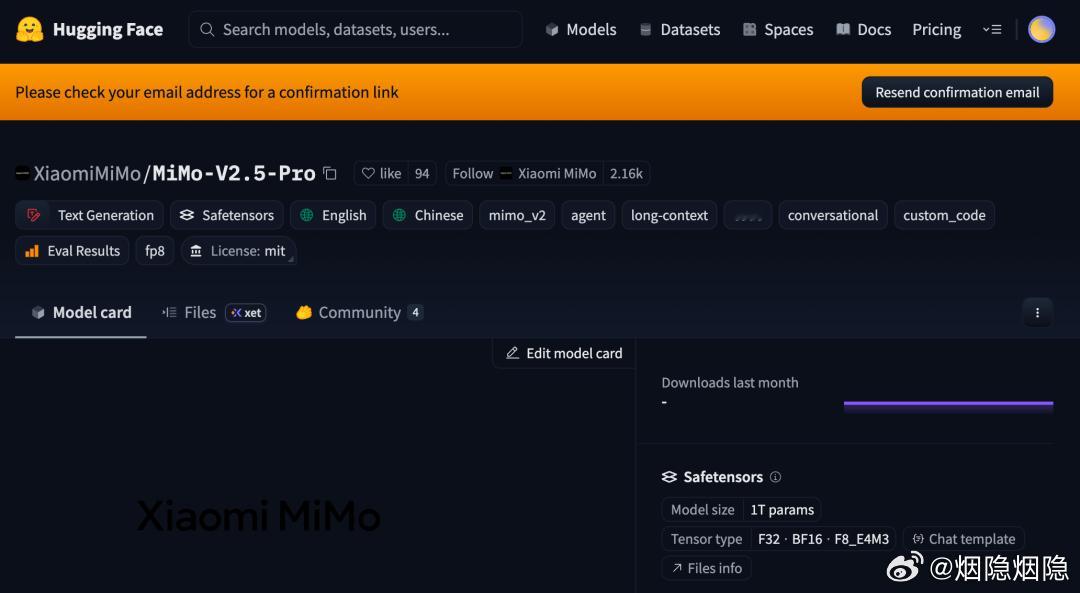The width and height of the screenshot is (1080, 593).
Task: Click the Xiaomi MiMo banner image
Action: pos(258,516)
